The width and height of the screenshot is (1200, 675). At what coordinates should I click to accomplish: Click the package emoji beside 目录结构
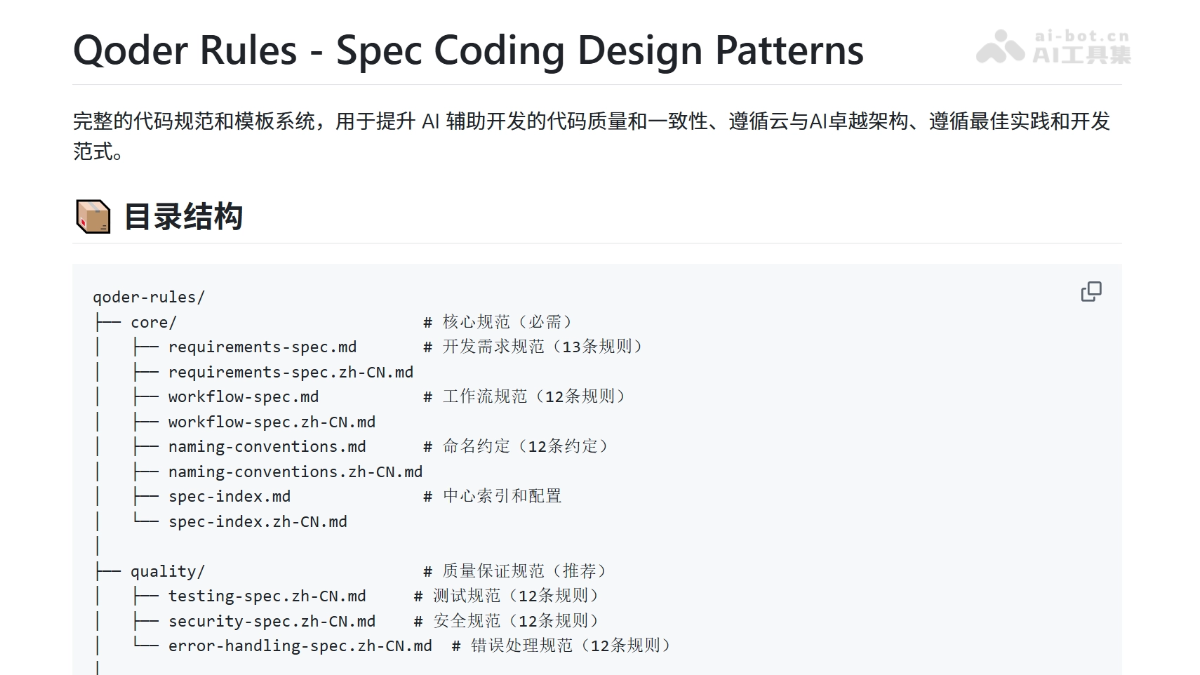(93, 216)
